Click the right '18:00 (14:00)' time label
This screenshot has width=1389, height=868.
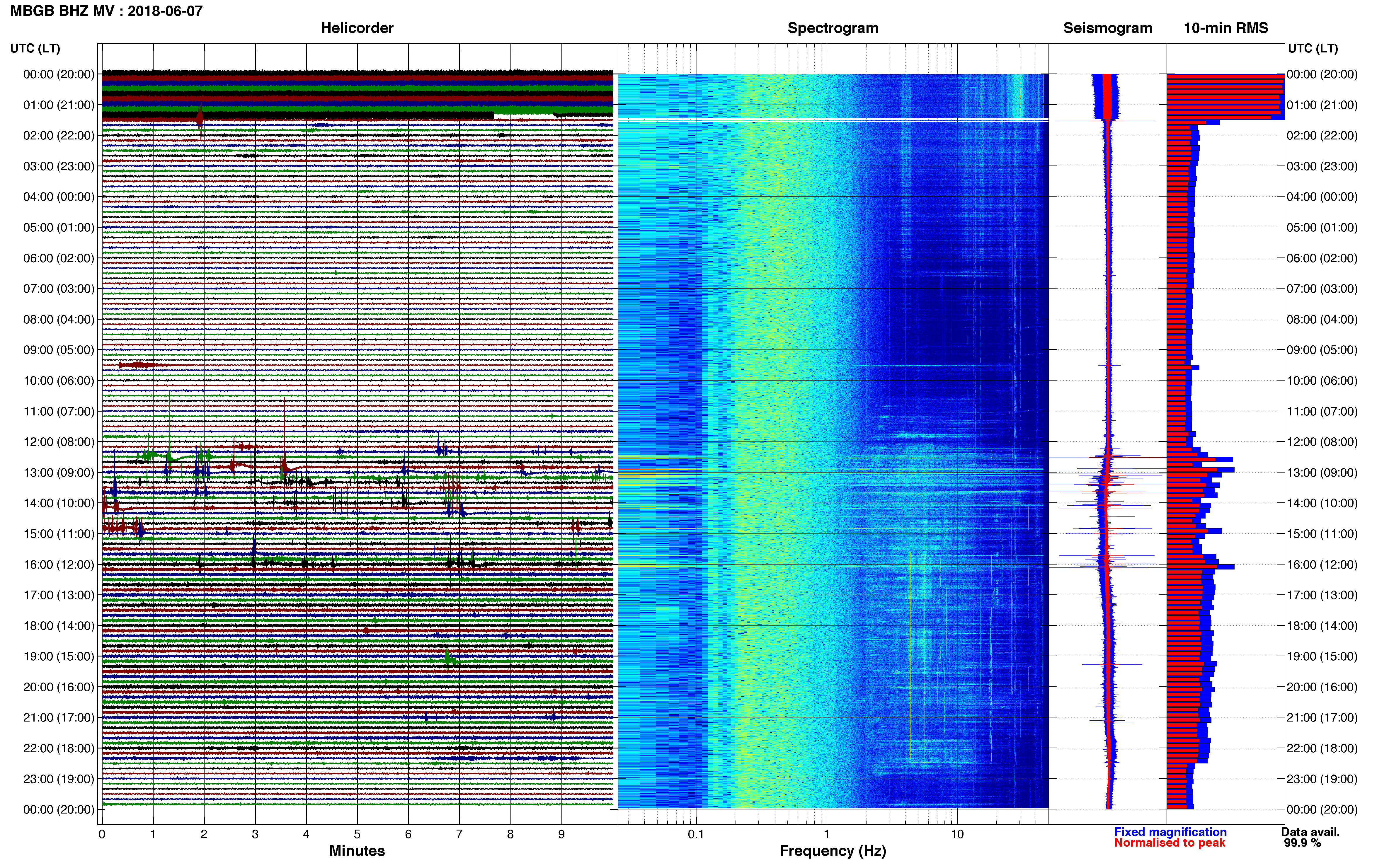click(x=1322, y=626)
